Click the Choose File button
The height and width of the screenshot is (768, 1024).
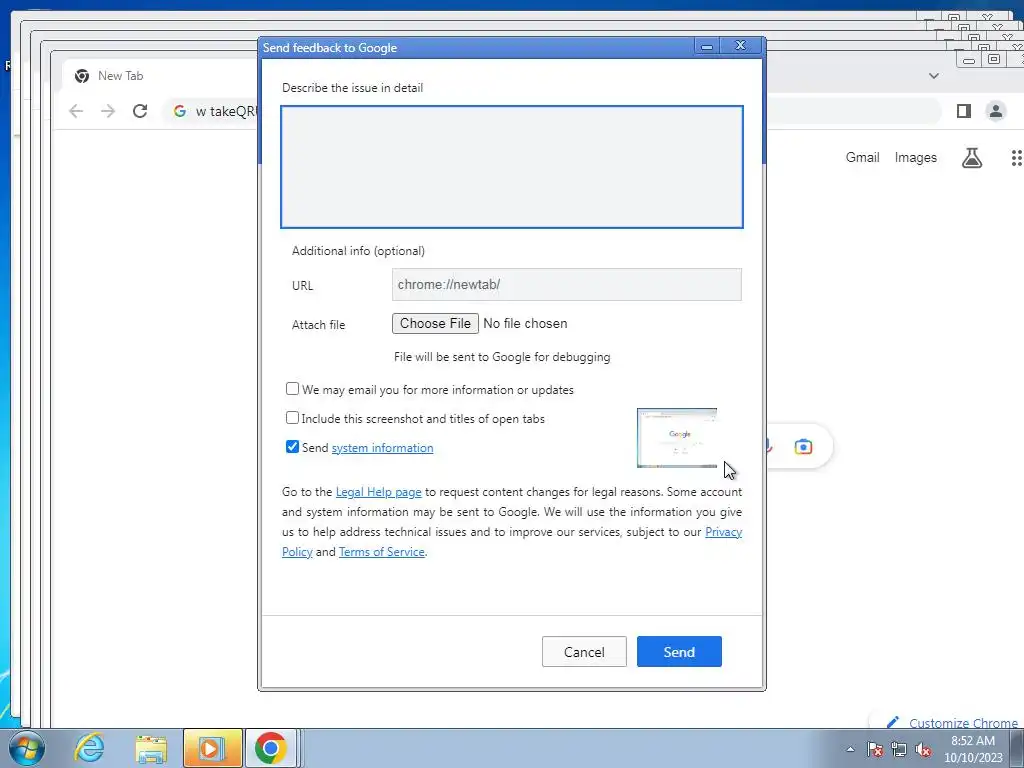(436, 323)
